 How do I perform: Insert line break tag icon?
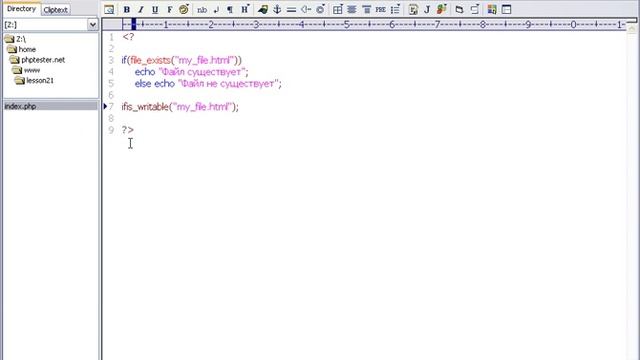pos(216,9)
